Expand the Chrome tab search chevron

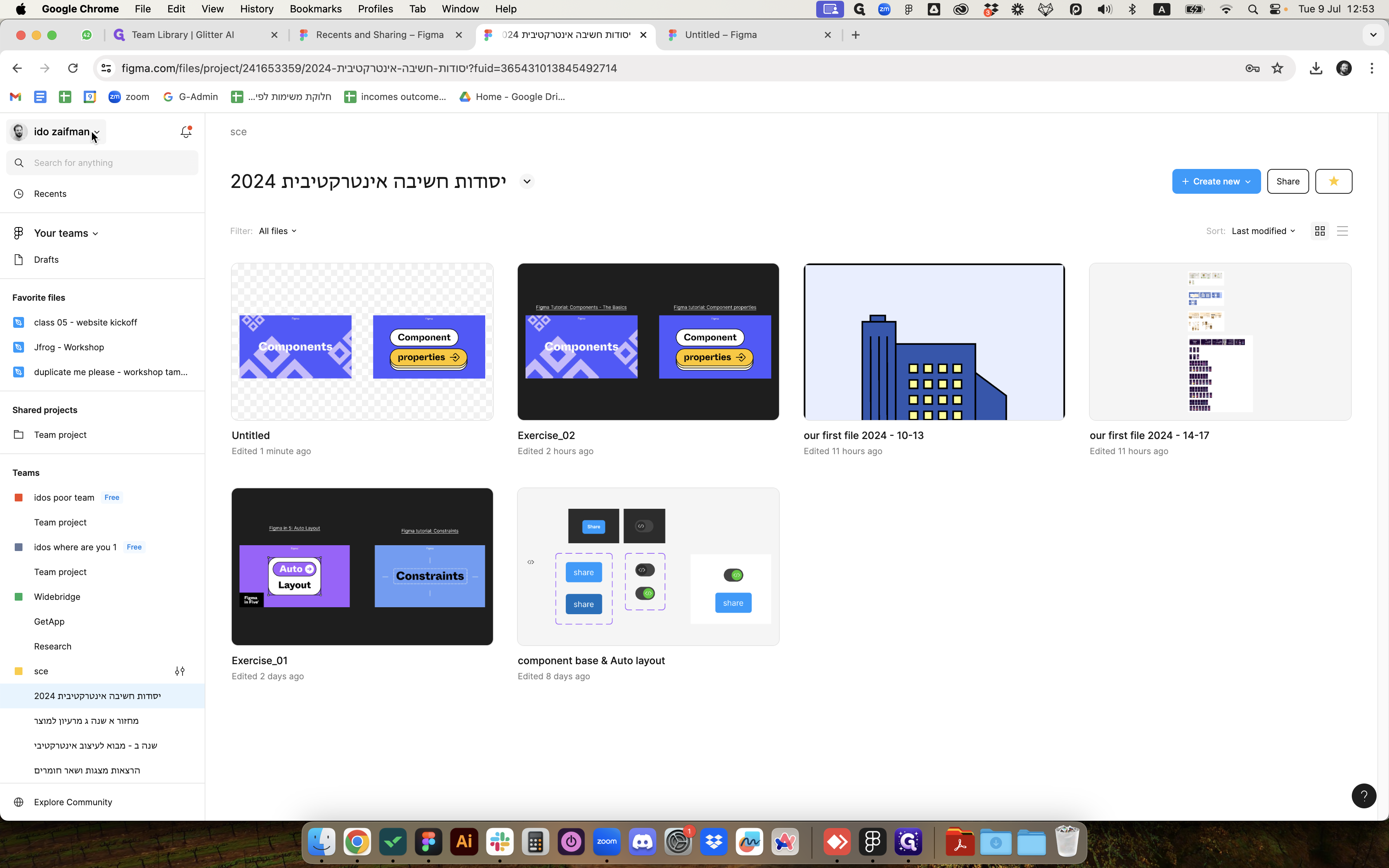1373,35
